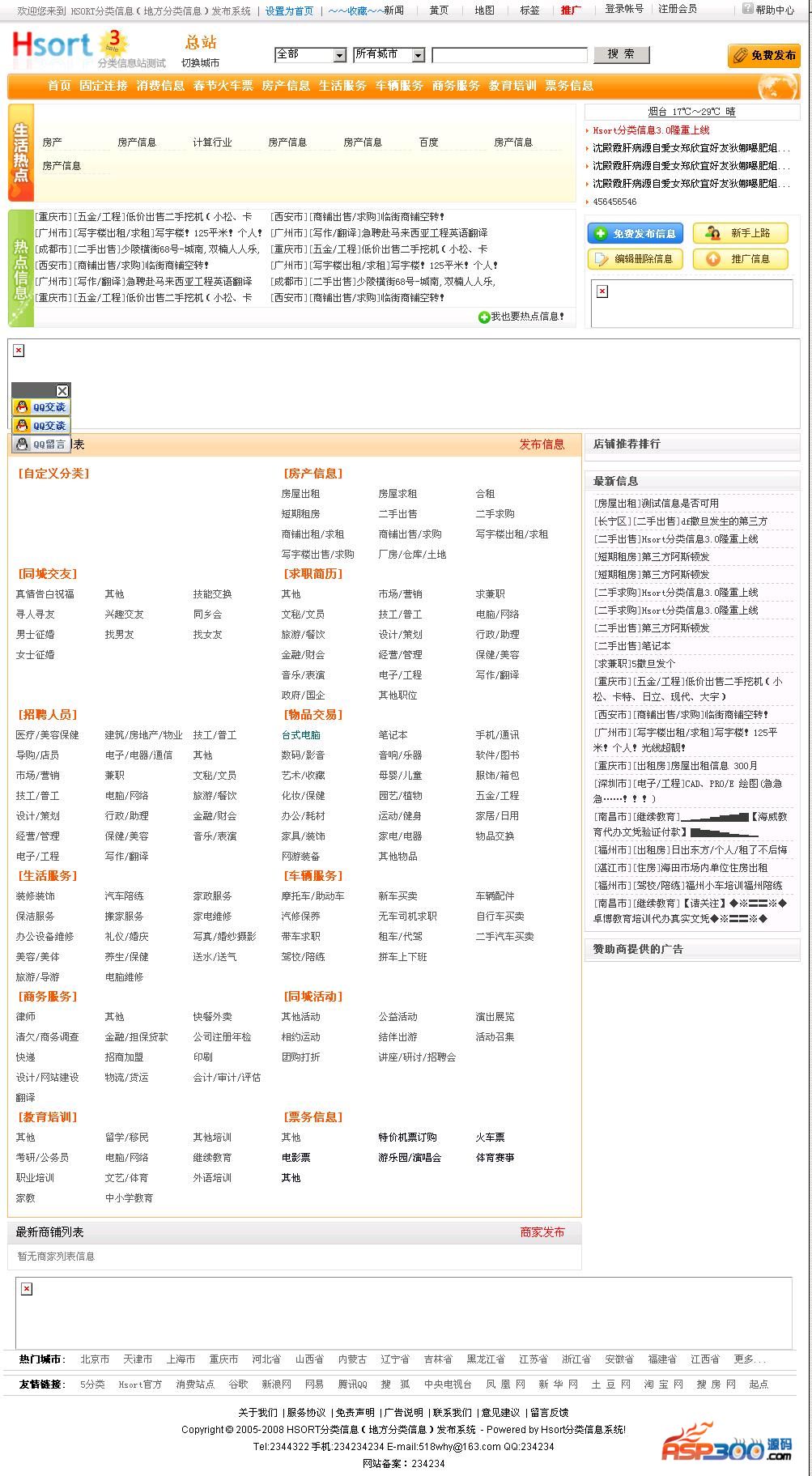Click [招聘人员] section heading
The height and width of the screenshot is (1476, 812).
coord(47,715)
